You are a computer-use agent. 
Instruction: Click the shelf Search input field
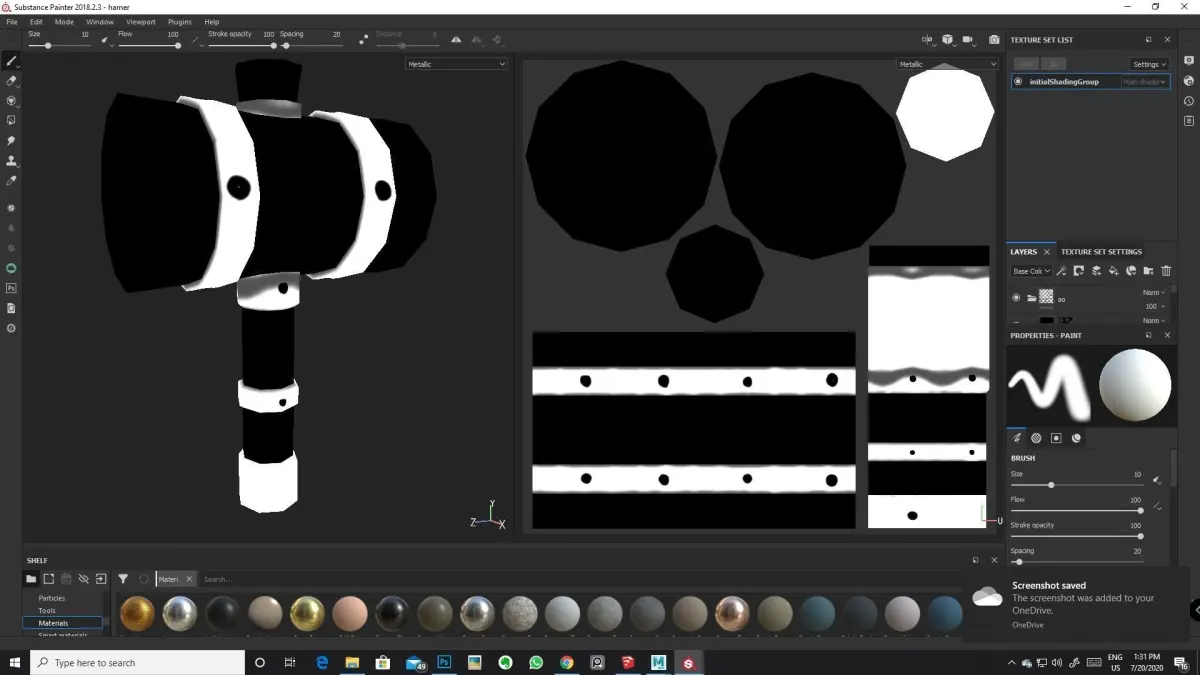point(580,579)
